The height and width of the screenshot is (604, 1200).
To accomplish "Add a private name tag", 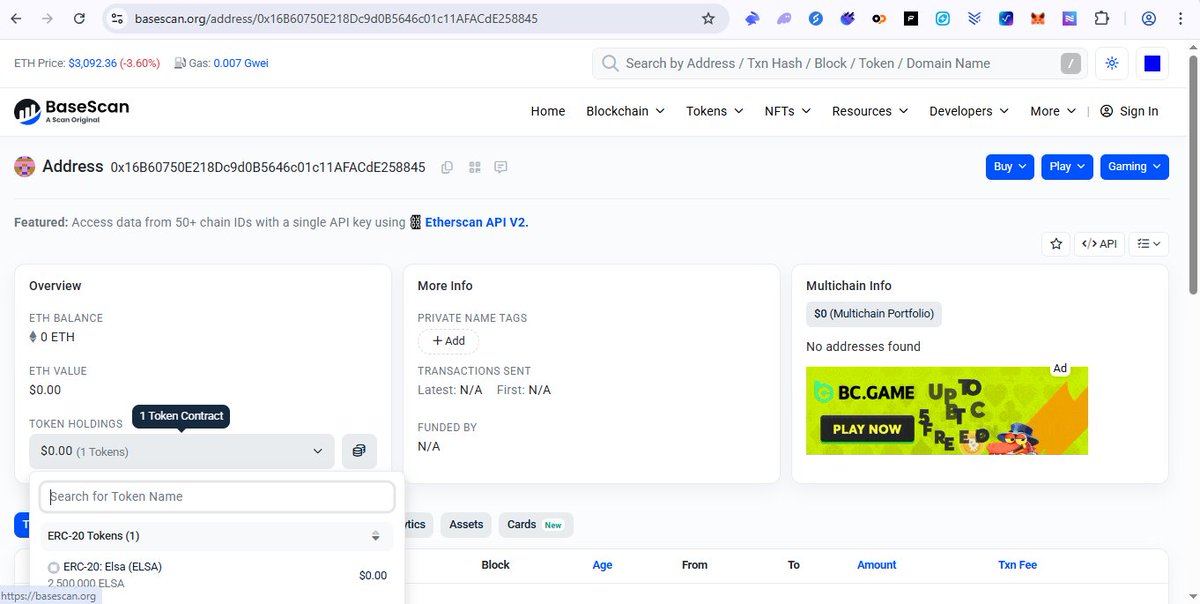I will point(448,341).
